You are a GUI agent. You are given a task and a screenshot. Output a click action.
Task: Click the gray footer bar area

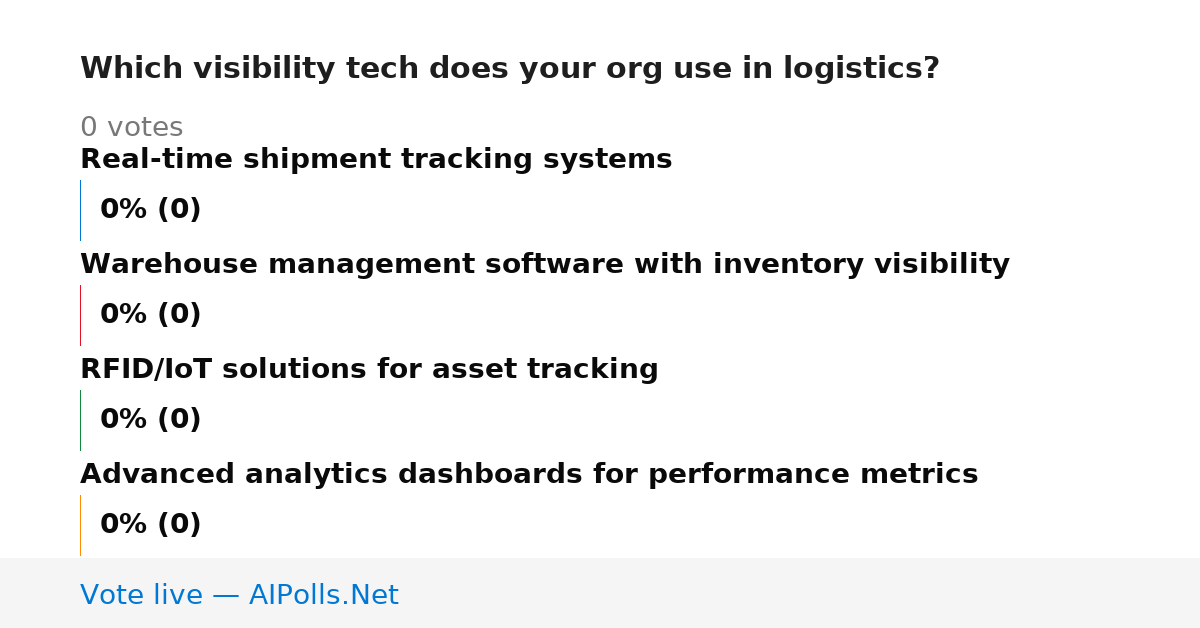coord(600,593)
